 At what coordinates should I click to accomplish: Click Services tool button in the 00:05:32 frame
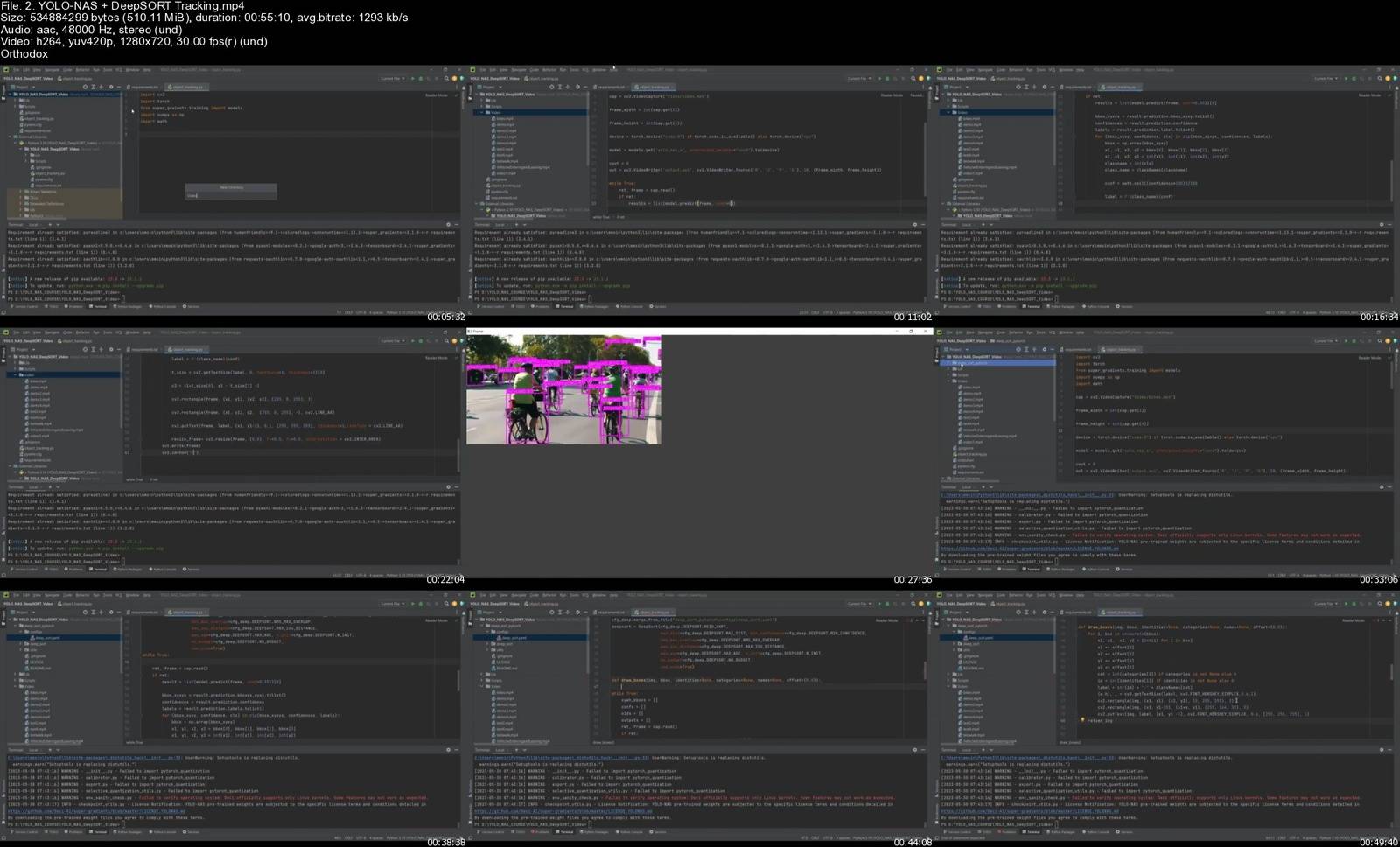tap(191, 306)
